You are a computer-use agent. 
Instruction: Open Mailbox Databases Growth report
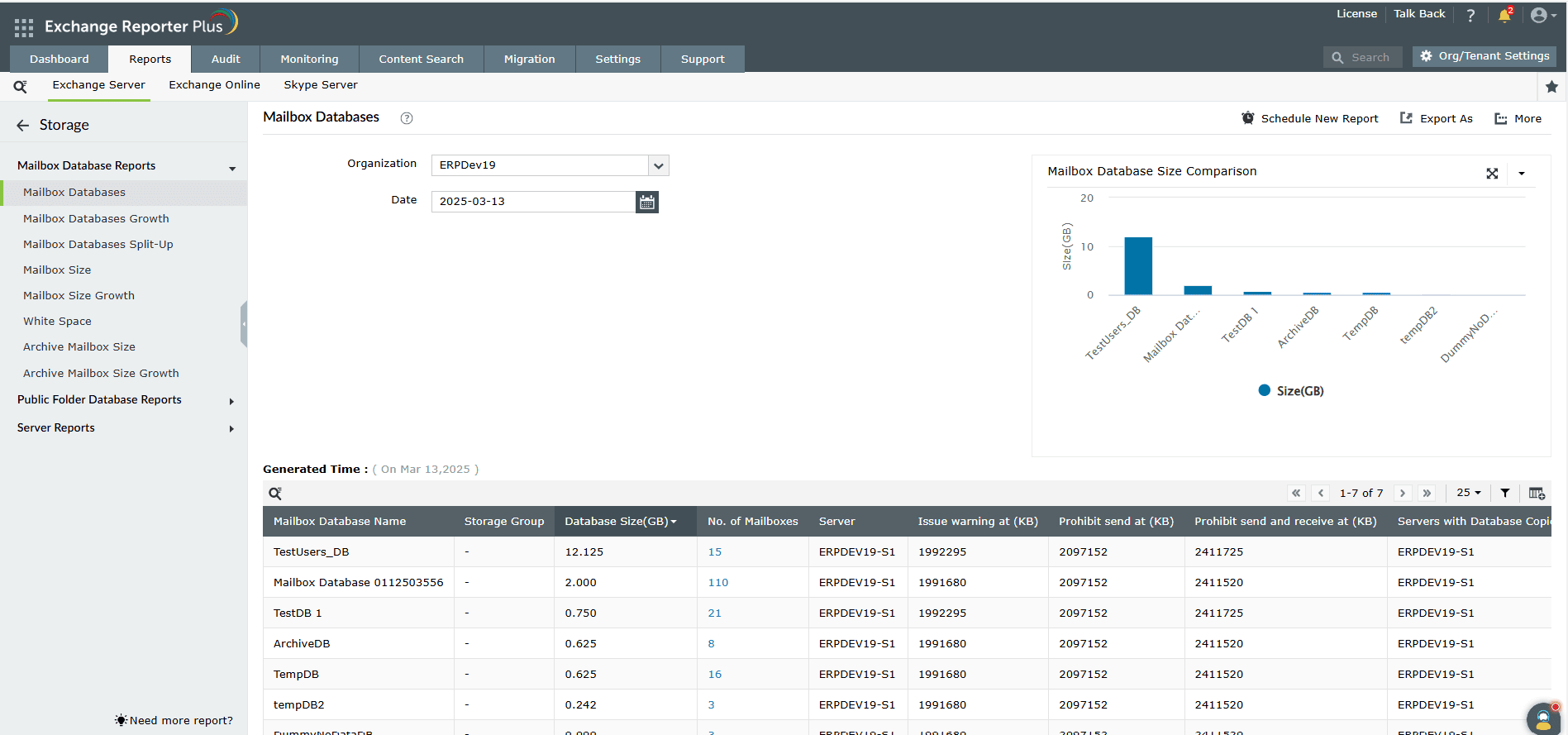[x=96, y=219]
